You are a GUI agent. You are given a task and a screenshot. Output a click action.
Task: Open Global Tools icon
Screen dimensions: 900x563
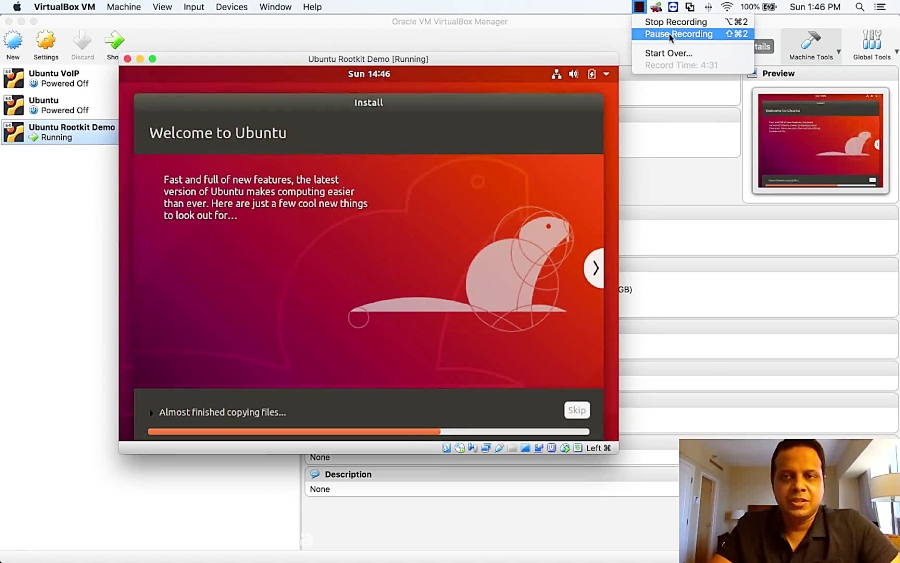(x=871, y=40)
